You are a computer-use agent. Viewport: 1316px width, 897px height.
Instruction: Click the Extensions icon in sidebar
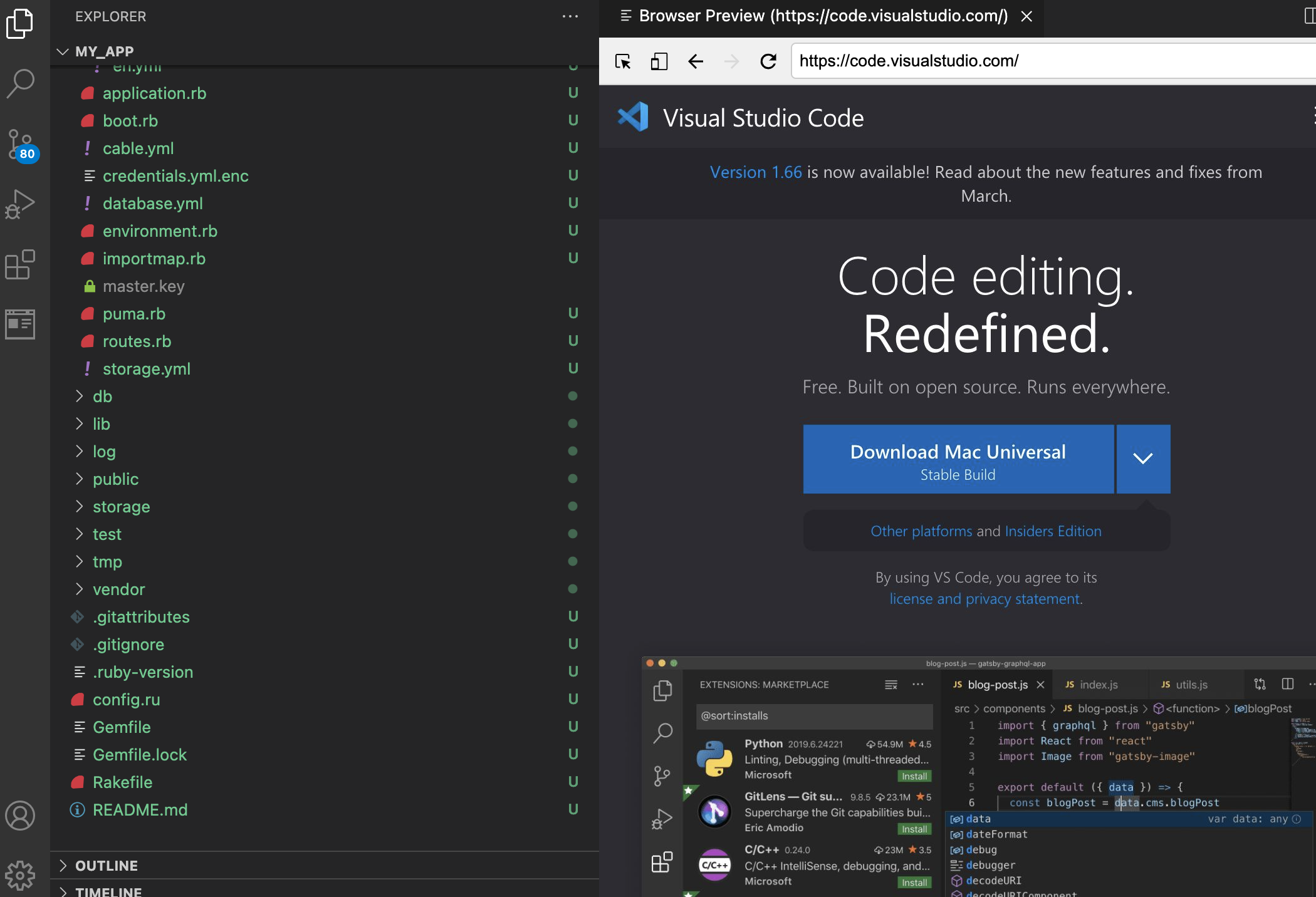pos(22,264)
